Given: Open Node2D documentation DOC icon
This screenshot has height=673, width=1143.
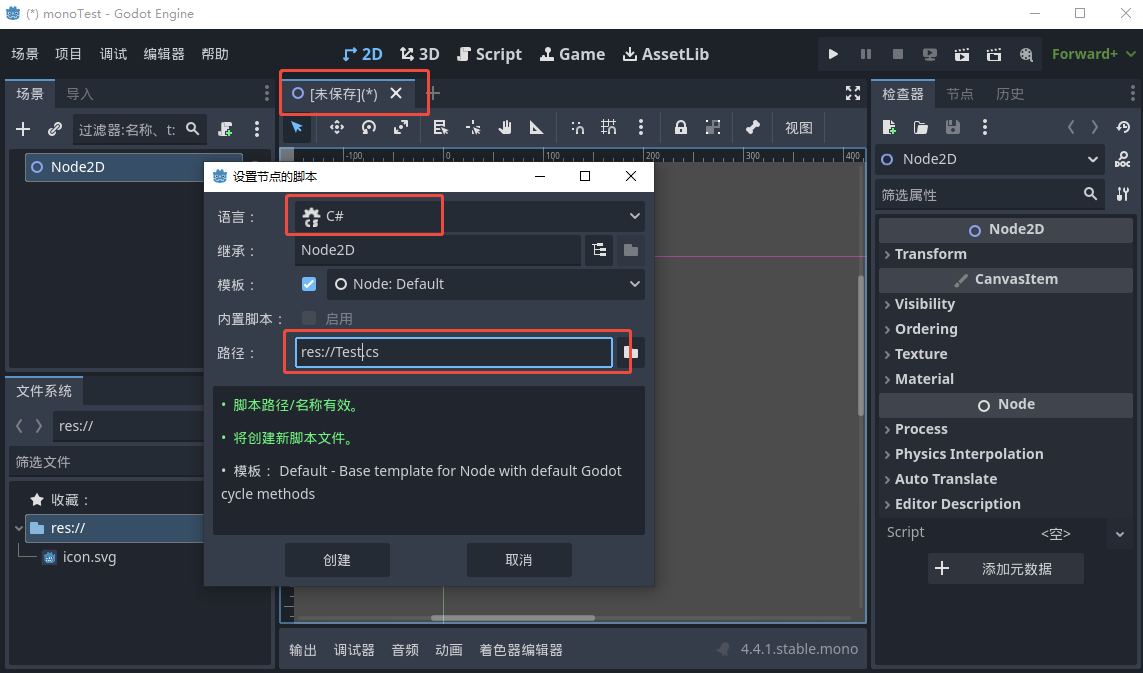Looking at the screenshot, I should point(1123,159).
